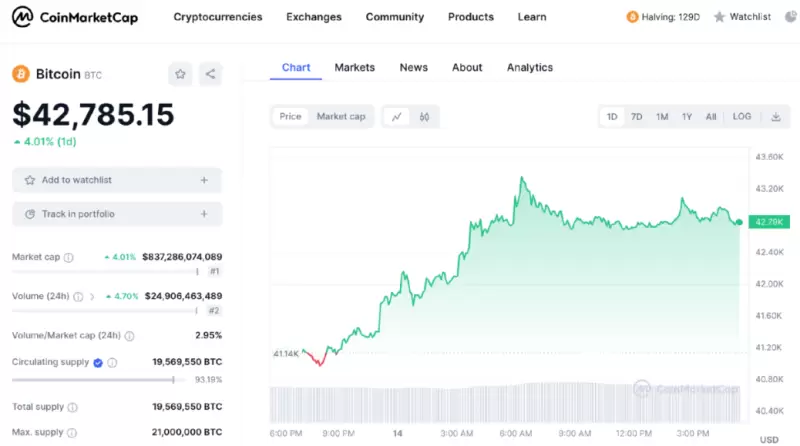Viewport: 800px width, 446px height.
Task: Select the Price toggle option
Action: [291, 117]
